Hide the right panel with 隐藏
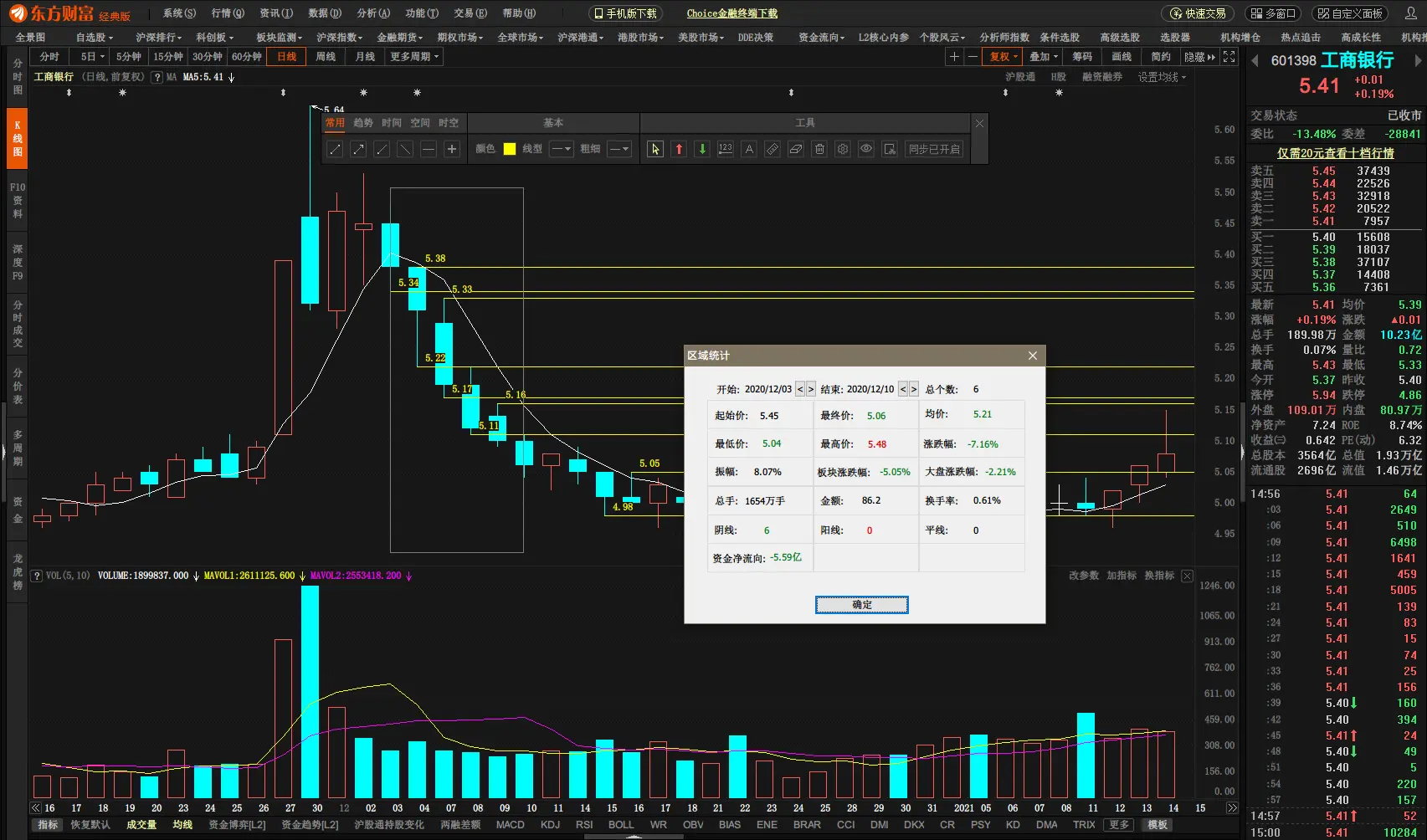 (x=1200, y=57)
